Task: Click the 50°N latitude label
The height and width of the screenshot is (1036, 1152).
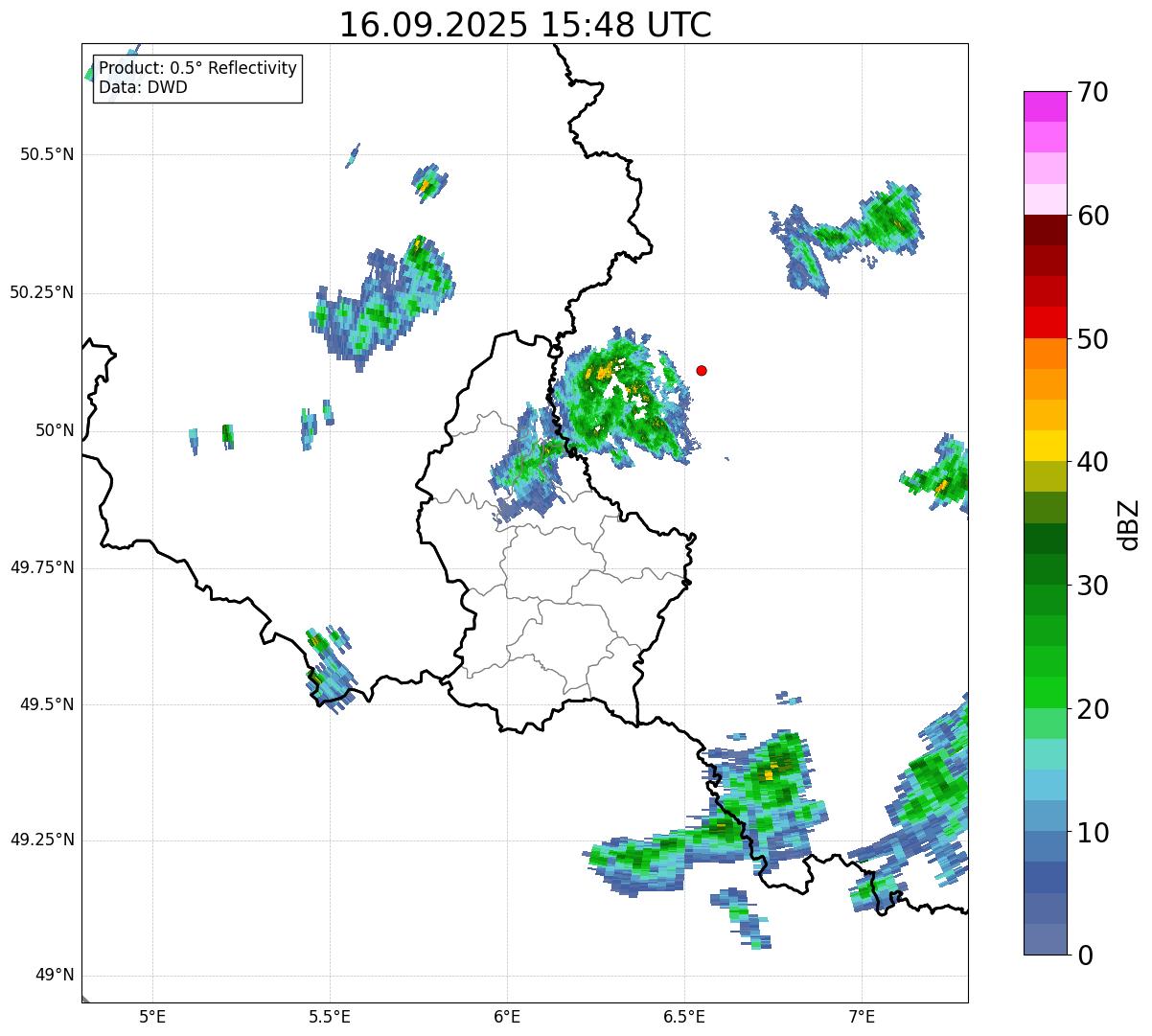Action: [55, 430]
